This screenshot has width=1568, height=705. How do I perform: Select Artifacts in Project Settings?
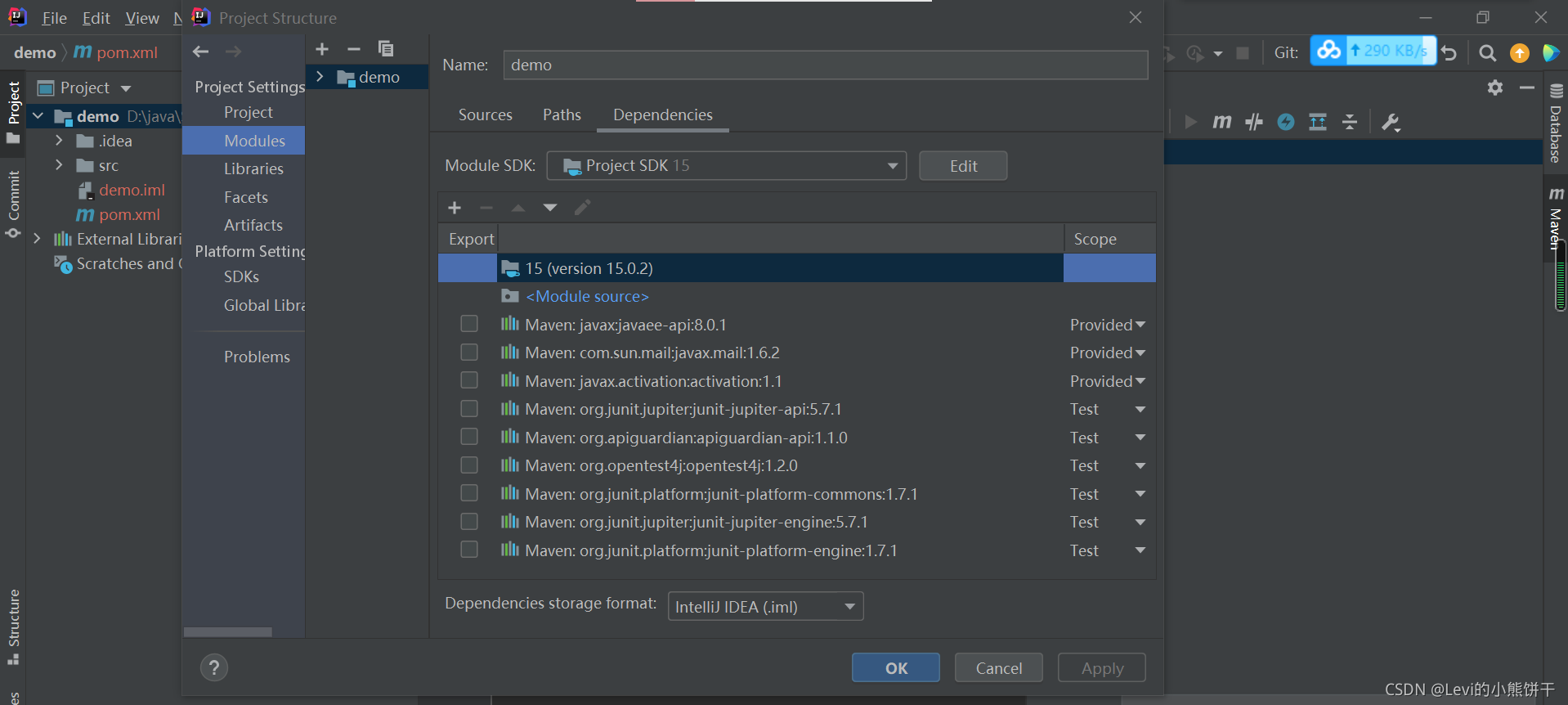(253, 225)
